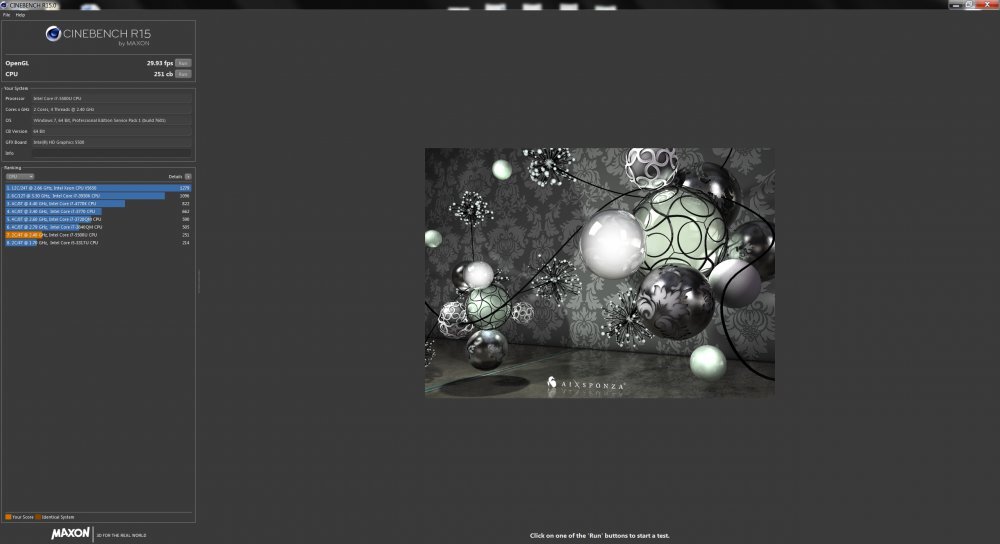The width and height of the screenshot is (1000, 544).
Task: Click the MAXON logo at bottom
Action: pyautogui.click(x=70, y=534)
